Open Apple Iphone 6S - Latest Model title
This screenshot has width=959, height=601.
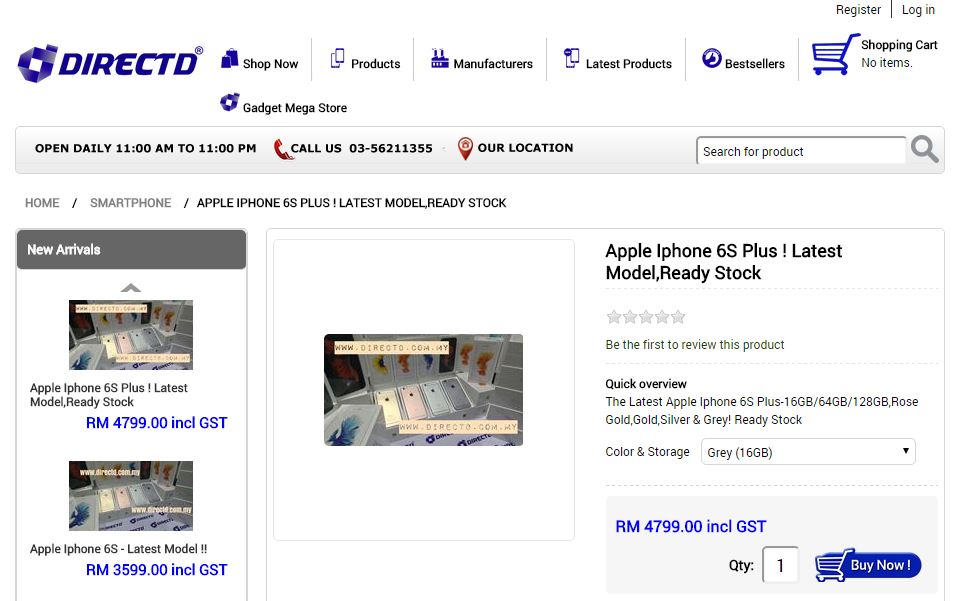[x=119, y=549]
